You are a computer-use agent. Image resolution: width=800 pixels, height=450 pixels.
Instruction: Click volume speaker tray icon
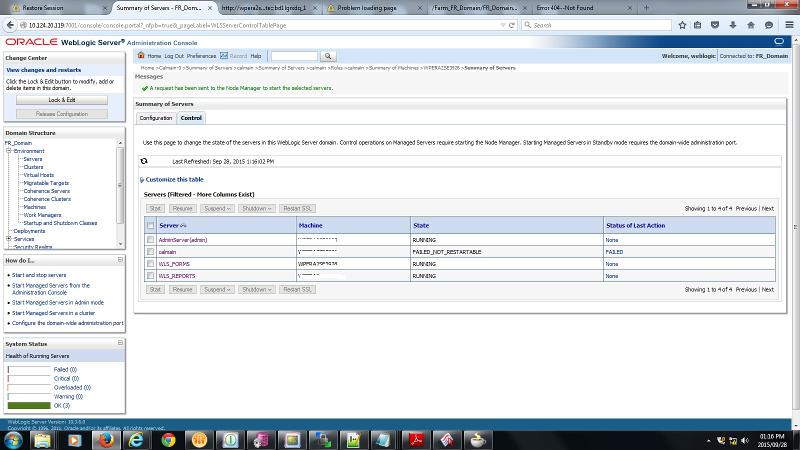tap(745, 440)
